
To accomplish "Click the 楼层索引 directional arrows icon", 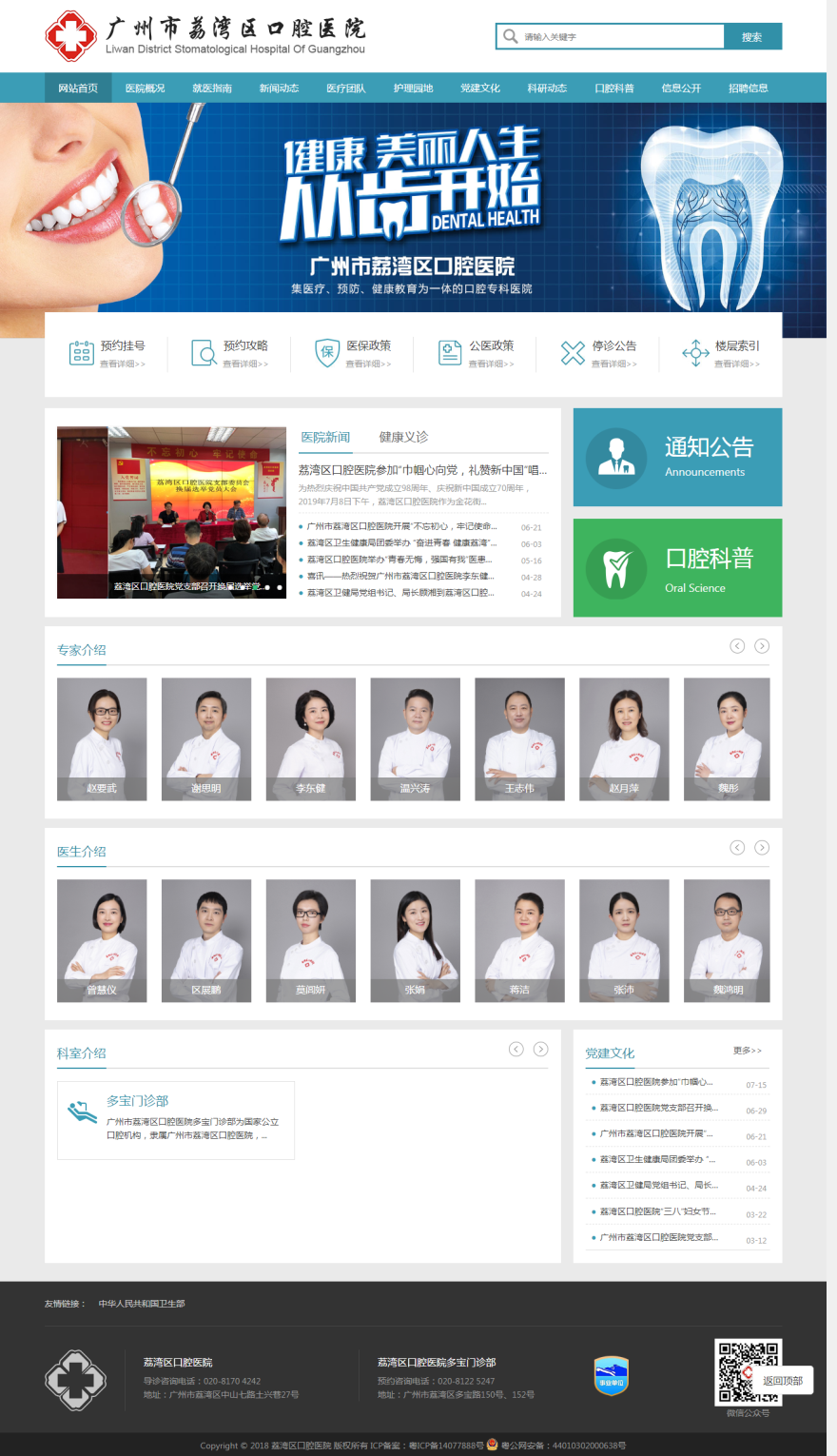I will pyautogui.click(x=695, y=353).
